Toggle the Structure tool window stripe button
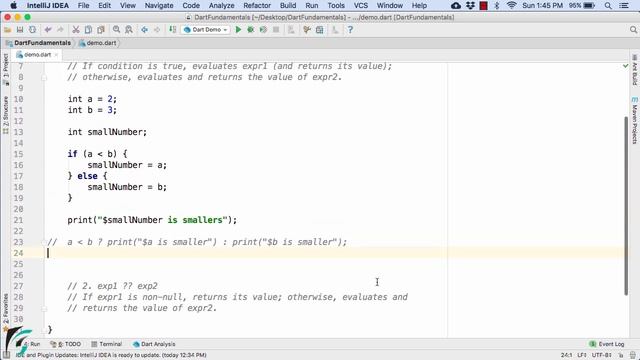640x360 pixels. coord(6,115)
